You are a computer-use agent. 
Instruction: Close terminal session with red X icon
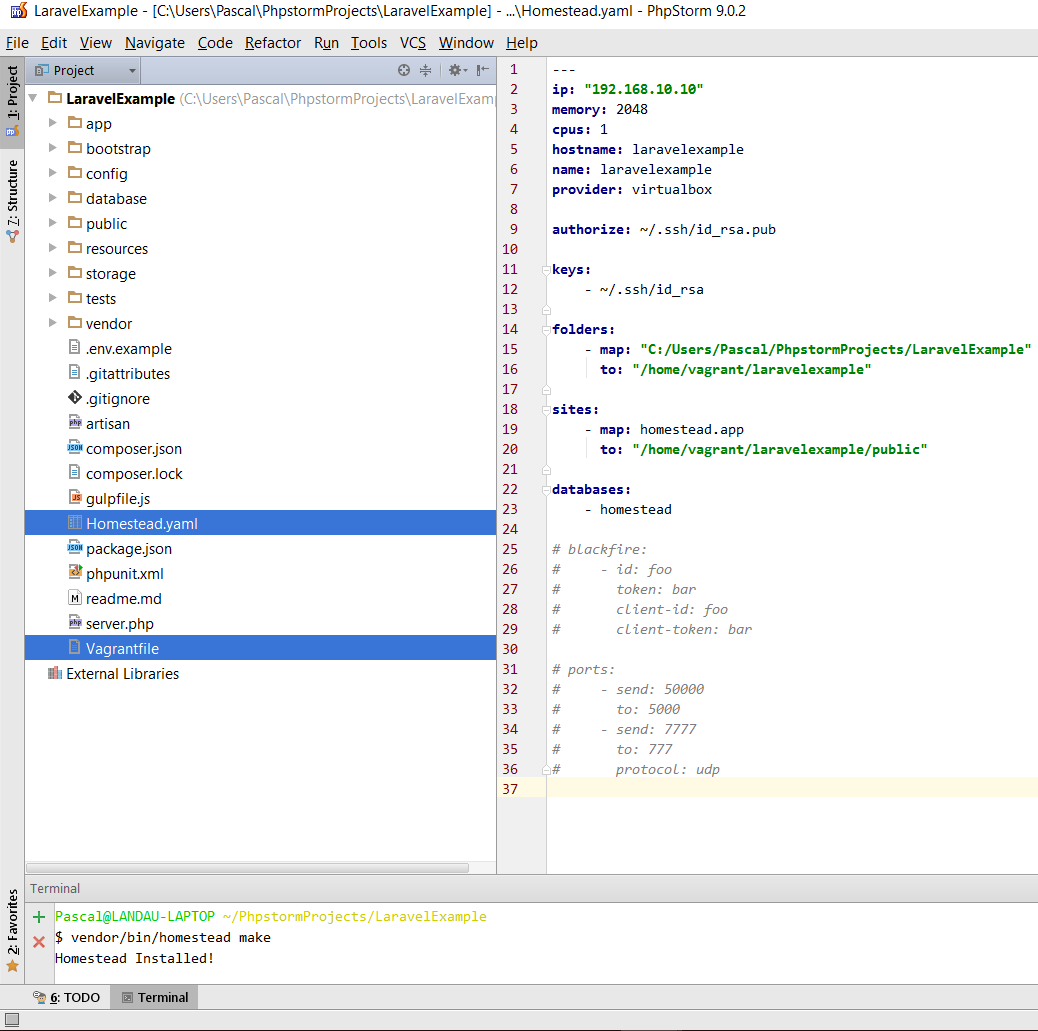pyautogui.click(x=39, y=942)
